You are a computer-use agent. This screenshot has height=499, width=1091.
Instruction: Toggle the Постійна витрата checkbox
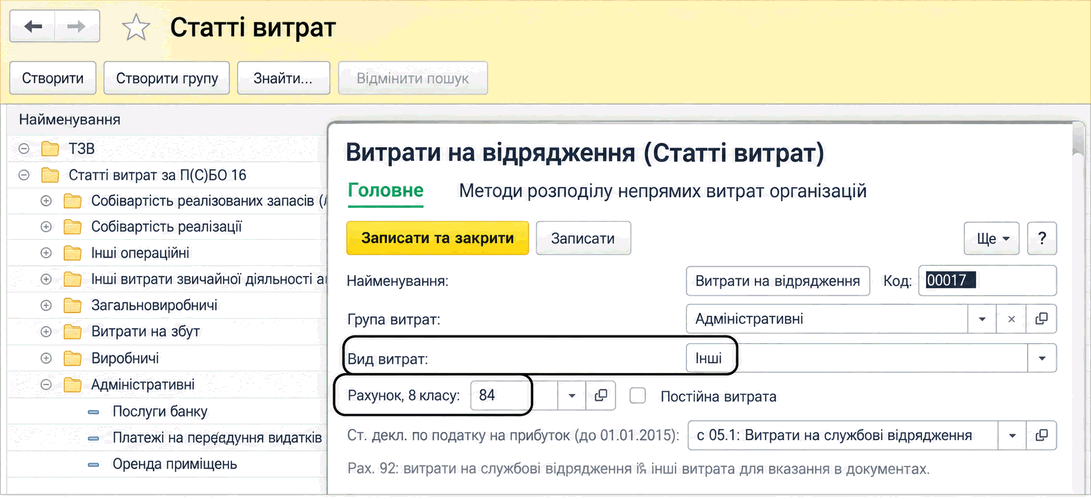coord(637,396)
